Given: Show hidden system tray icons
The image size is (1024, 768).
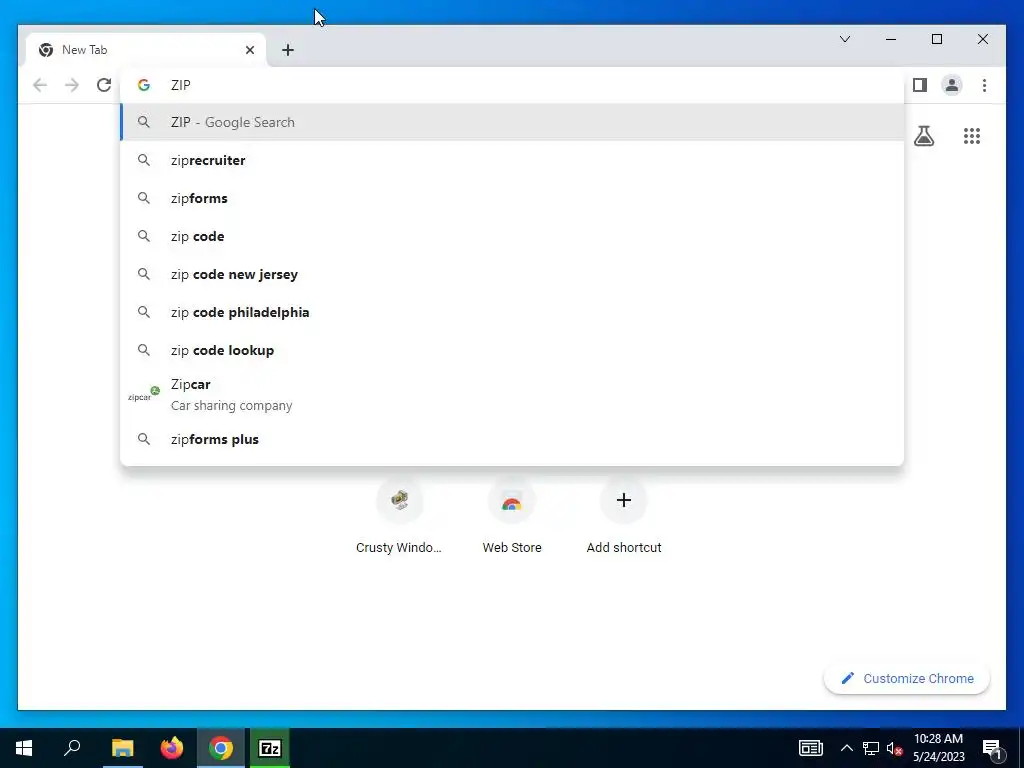Looking at the screenshot, I should (846, 748).
